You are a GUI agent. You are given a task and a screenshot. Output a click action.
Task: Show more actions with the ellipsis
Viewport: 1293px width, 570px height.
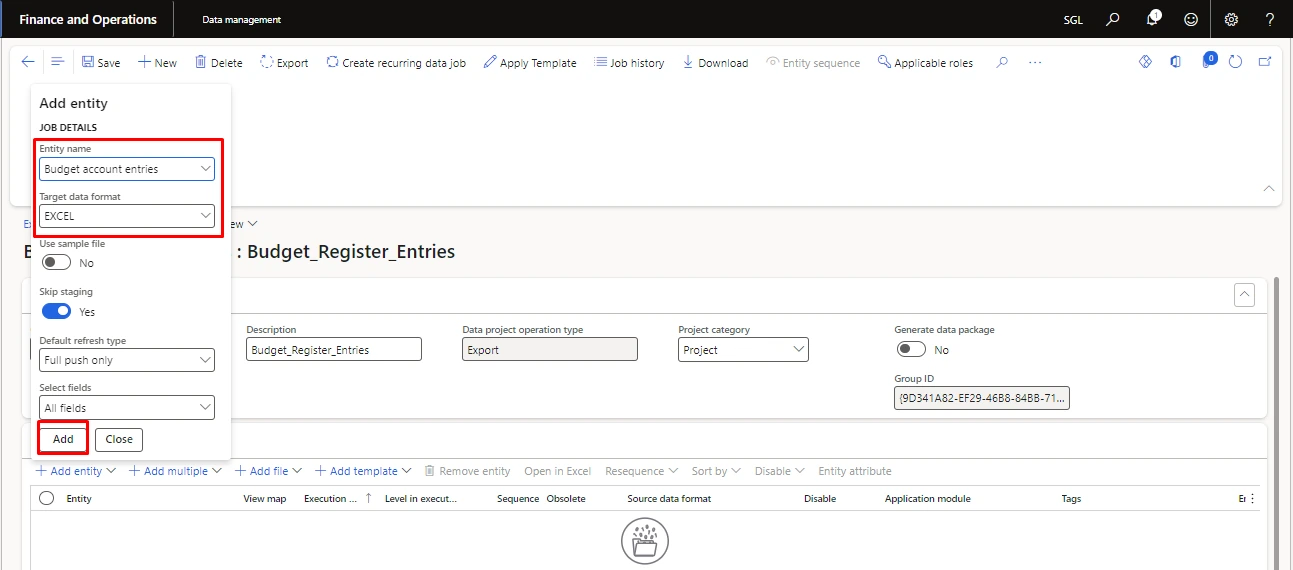tap(1035, 62)
